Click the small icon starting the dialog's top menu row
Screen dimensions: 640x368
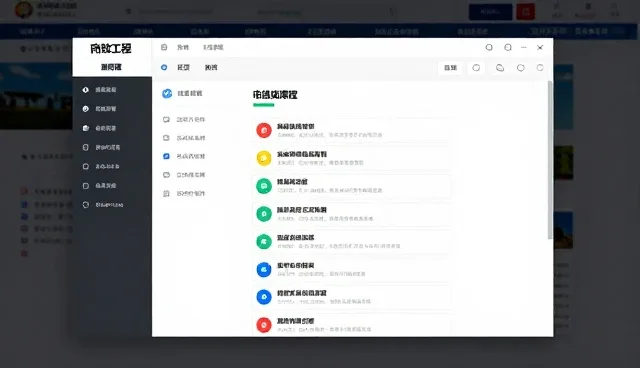164,47
